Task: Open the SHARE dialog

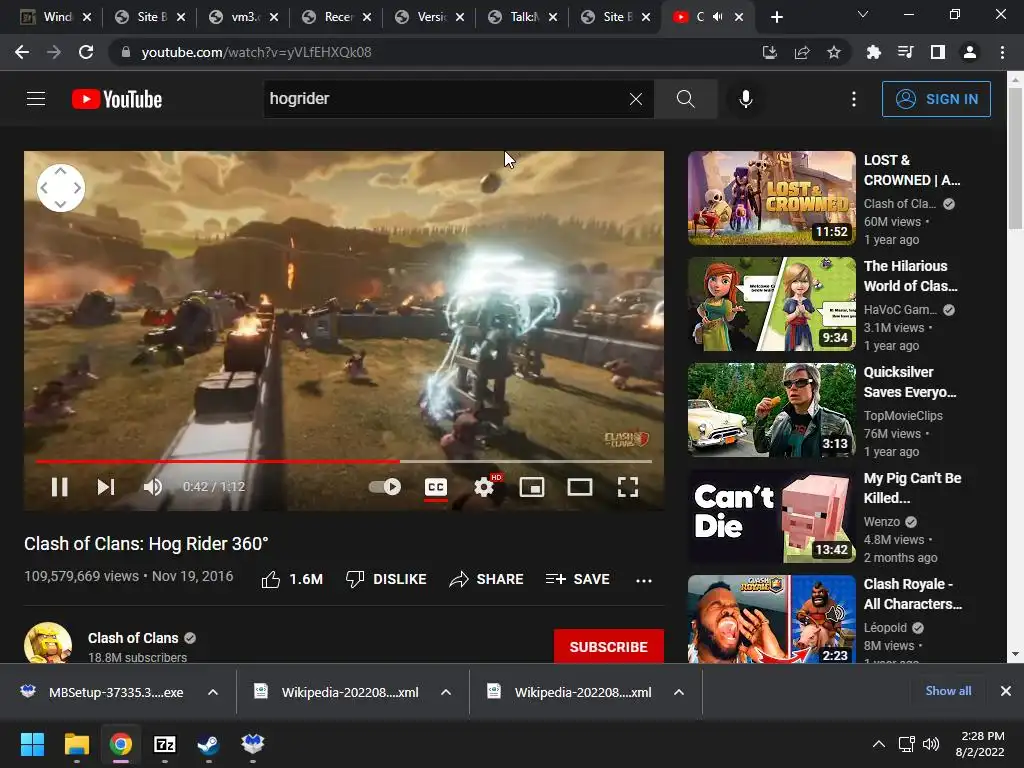Action: 487,579
